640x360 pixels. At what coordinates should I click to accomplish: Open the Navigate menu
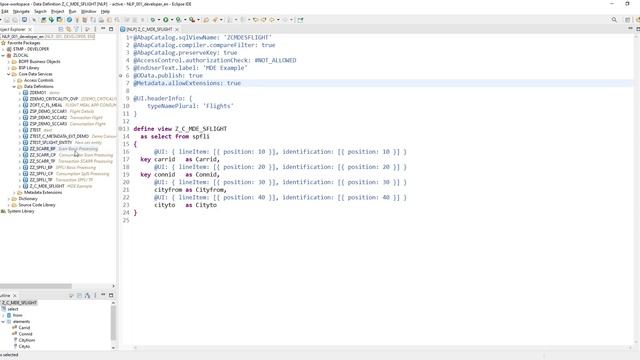(21, 11)
